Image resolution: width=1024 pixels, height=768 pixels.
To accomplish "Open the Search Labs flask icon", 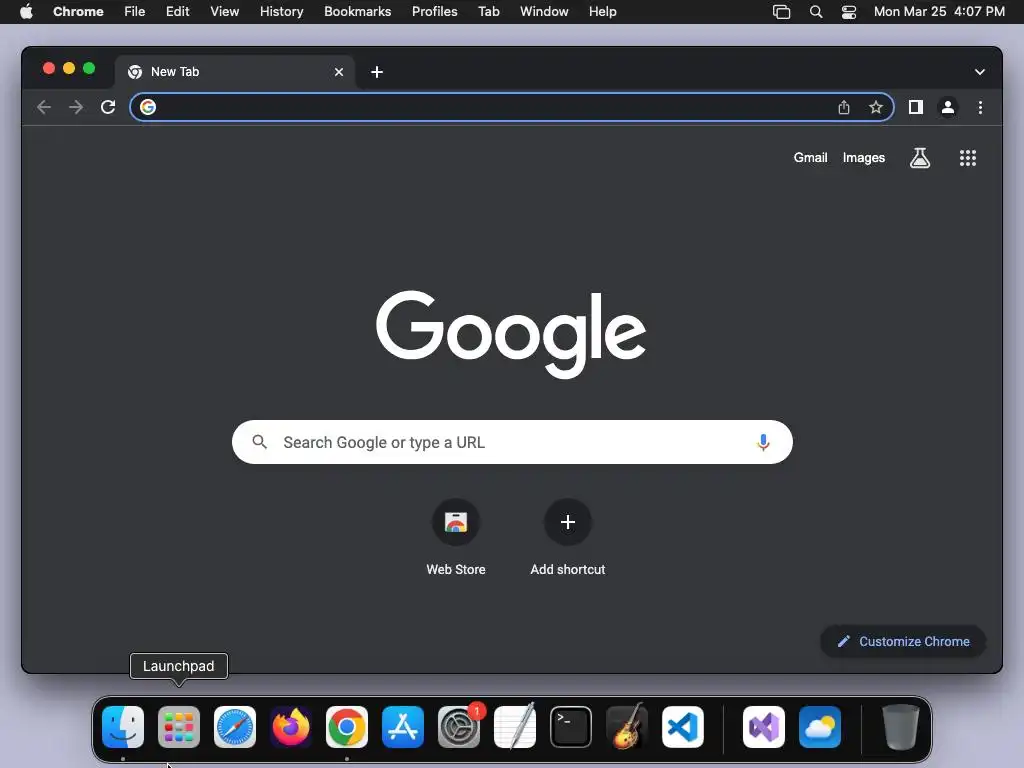I will coord(920,157).
